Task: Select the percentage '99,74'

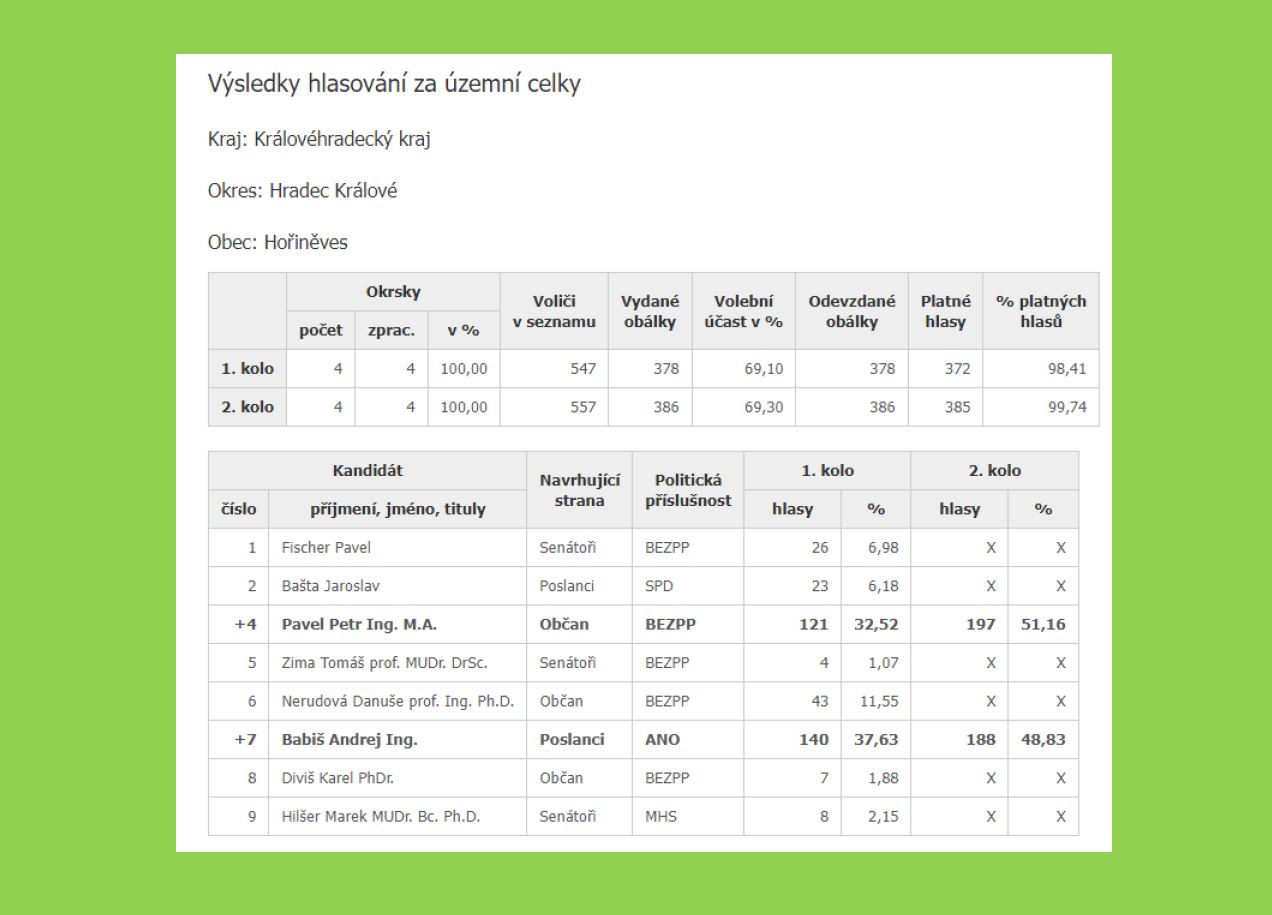Action: [1067, 407]
